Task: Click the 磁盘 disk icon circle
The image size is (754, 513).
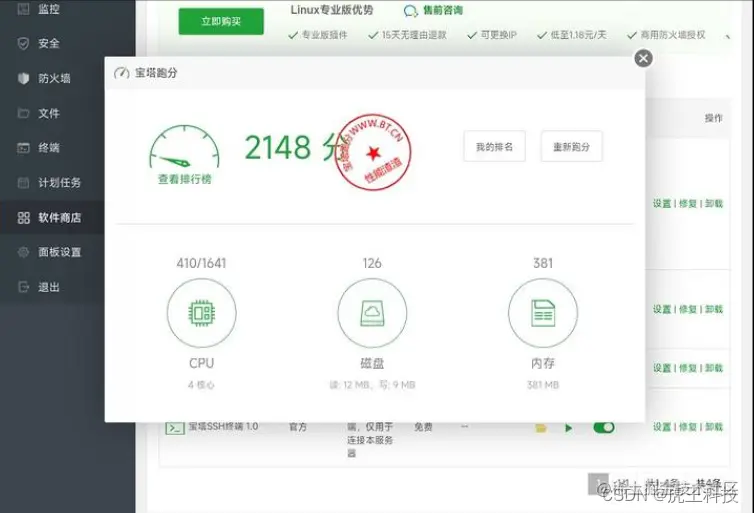Action: pyautogui.click(x=372, y=313)
